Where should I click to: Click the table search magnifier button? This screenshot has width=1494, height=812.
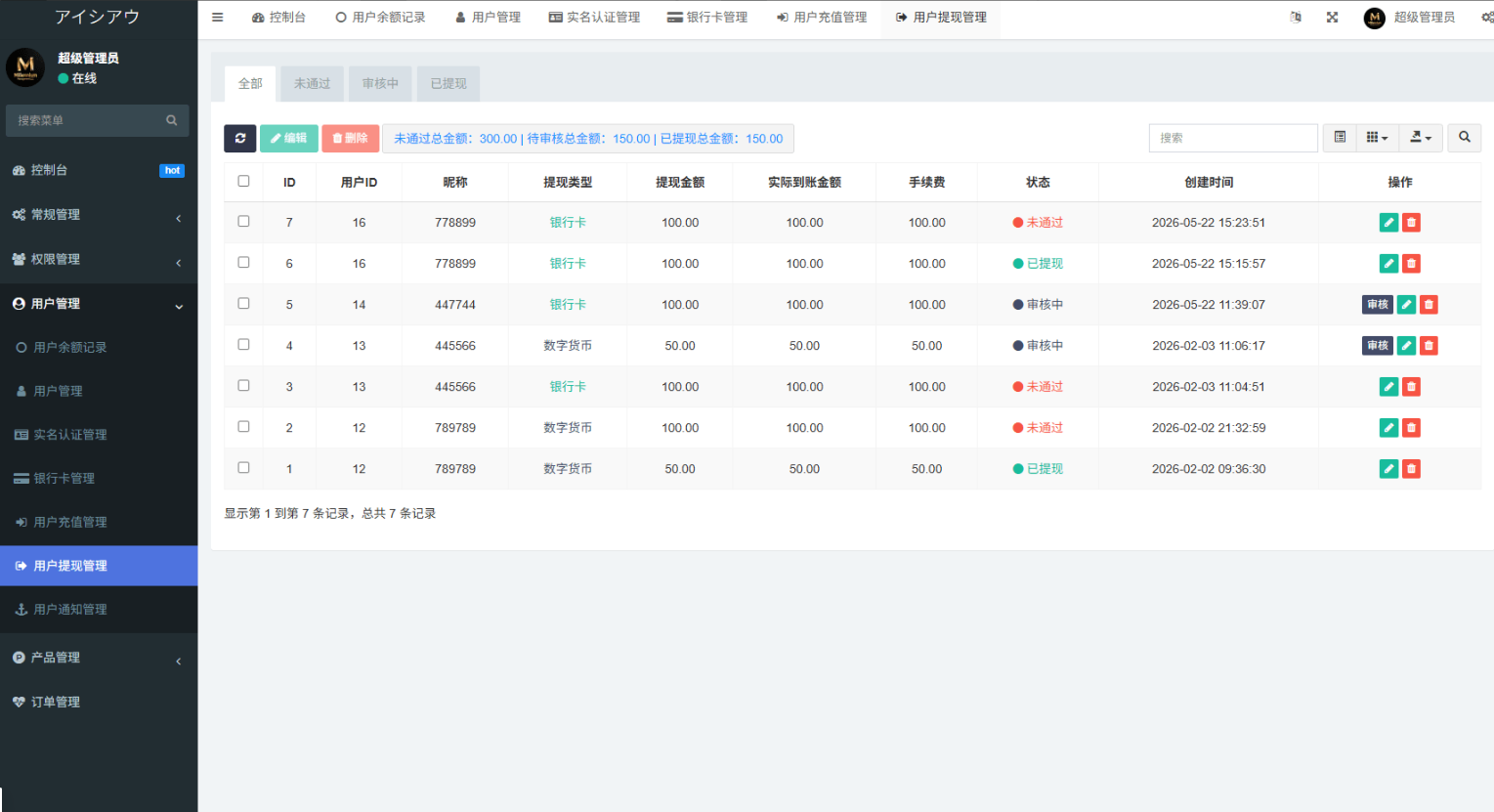[1465, 138]
